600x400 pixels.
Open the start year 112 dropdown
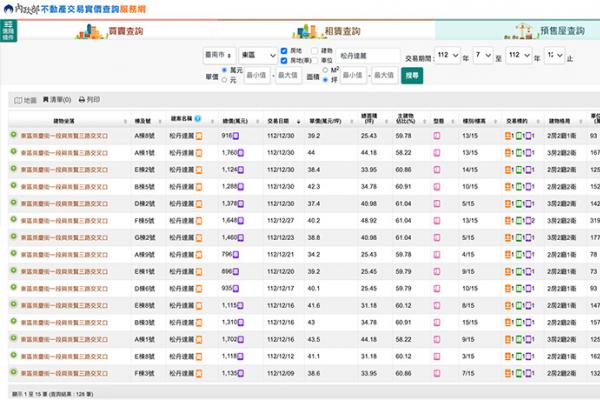click(448, 56)
